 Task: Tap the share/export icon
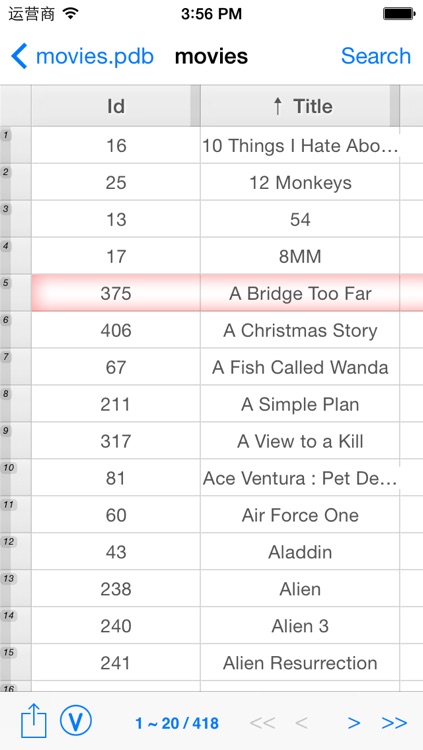coord(33,722)
